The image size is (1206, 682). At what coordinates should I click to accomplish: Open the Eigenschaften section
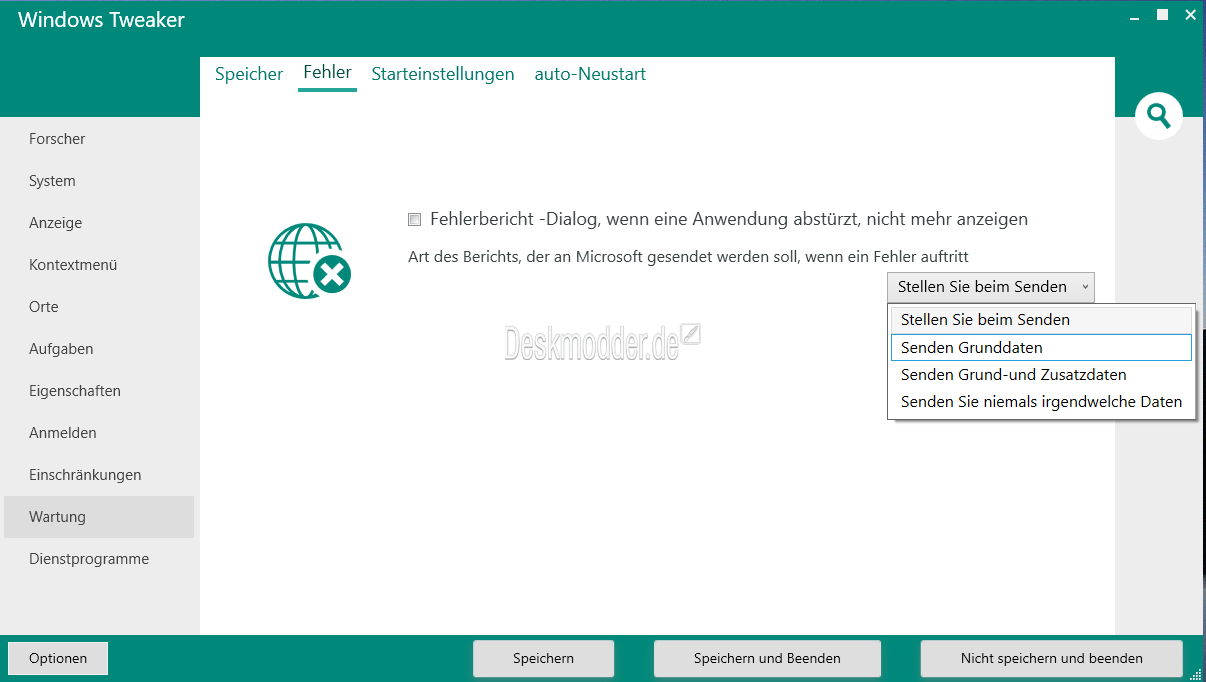pyautogui.click(x=99, y=391)
